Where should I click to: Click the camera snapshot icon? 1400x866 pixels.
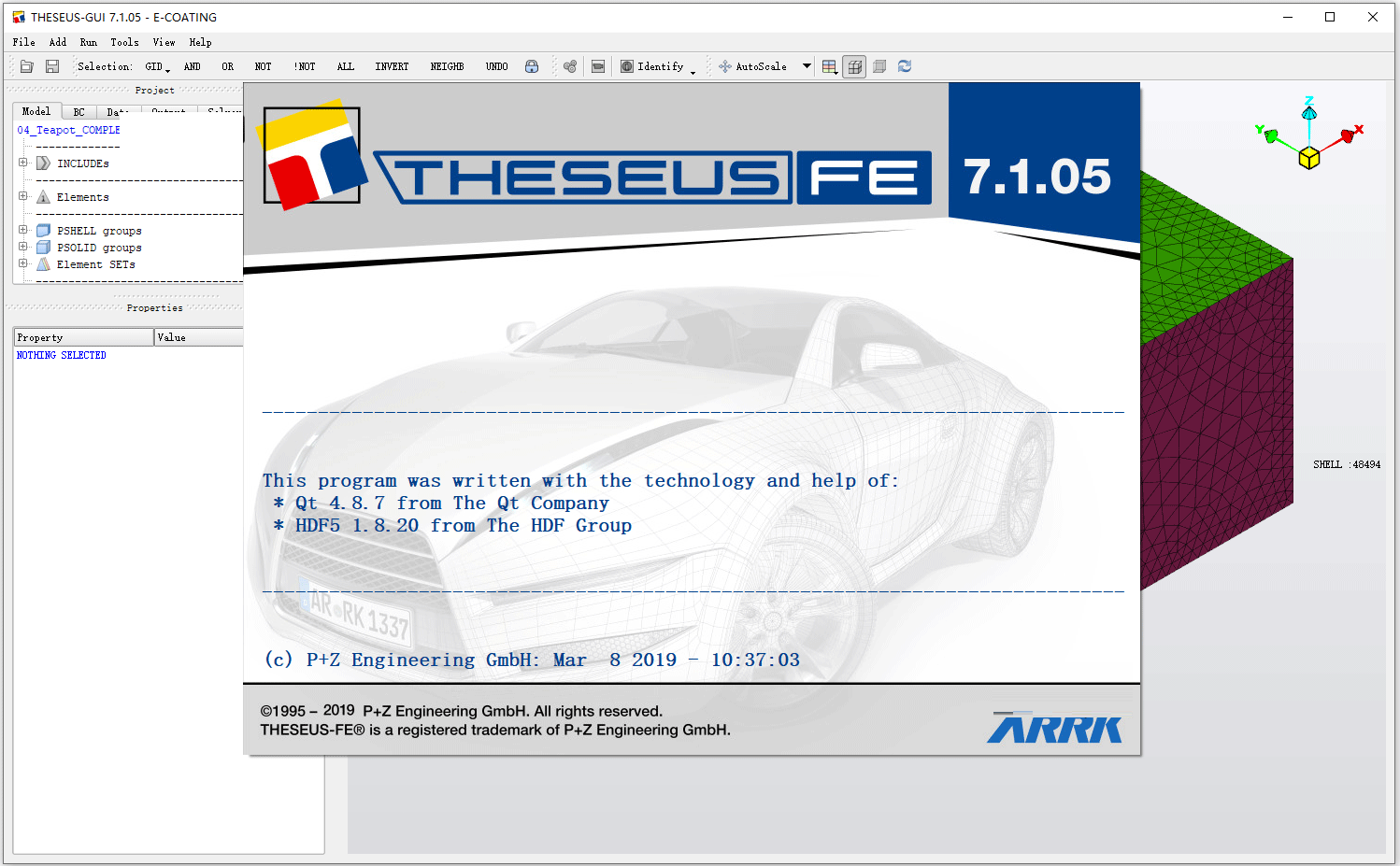(x=598, y=66)
